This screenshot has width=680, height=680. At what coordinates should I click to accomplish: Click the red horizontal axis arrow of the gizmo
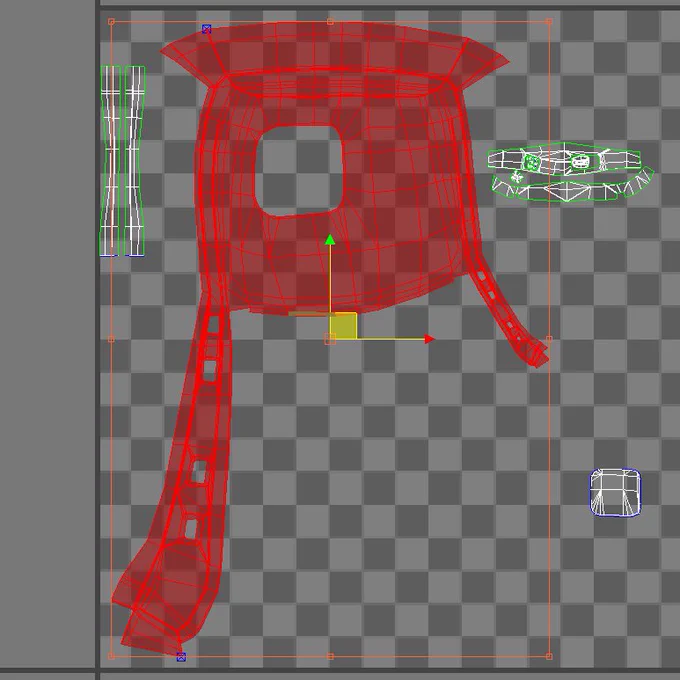point(429,339)
